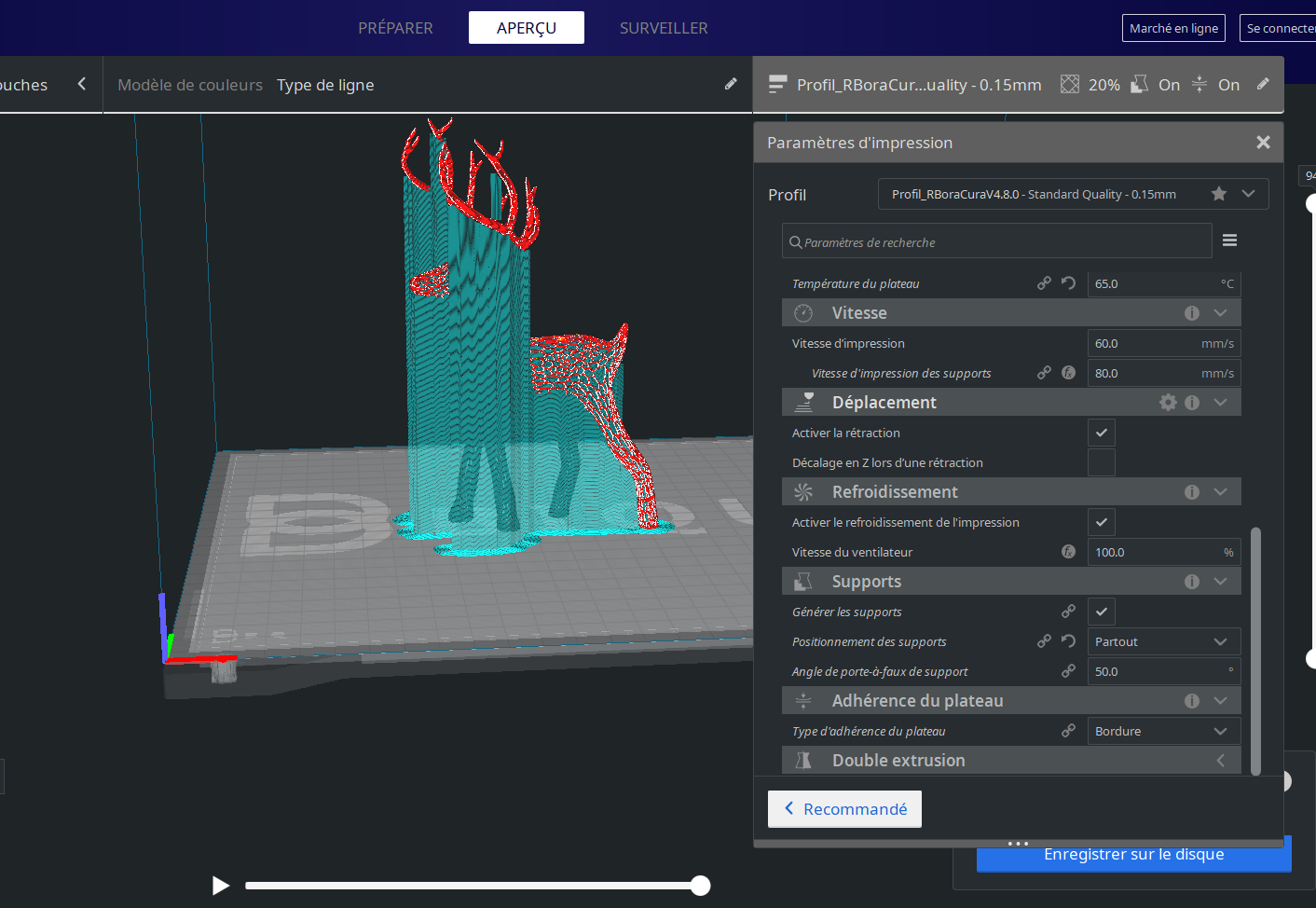Open the Positionnement des supports dropdown
This screenshot has width=1316, height=908.
click(x=1163, y=641)
